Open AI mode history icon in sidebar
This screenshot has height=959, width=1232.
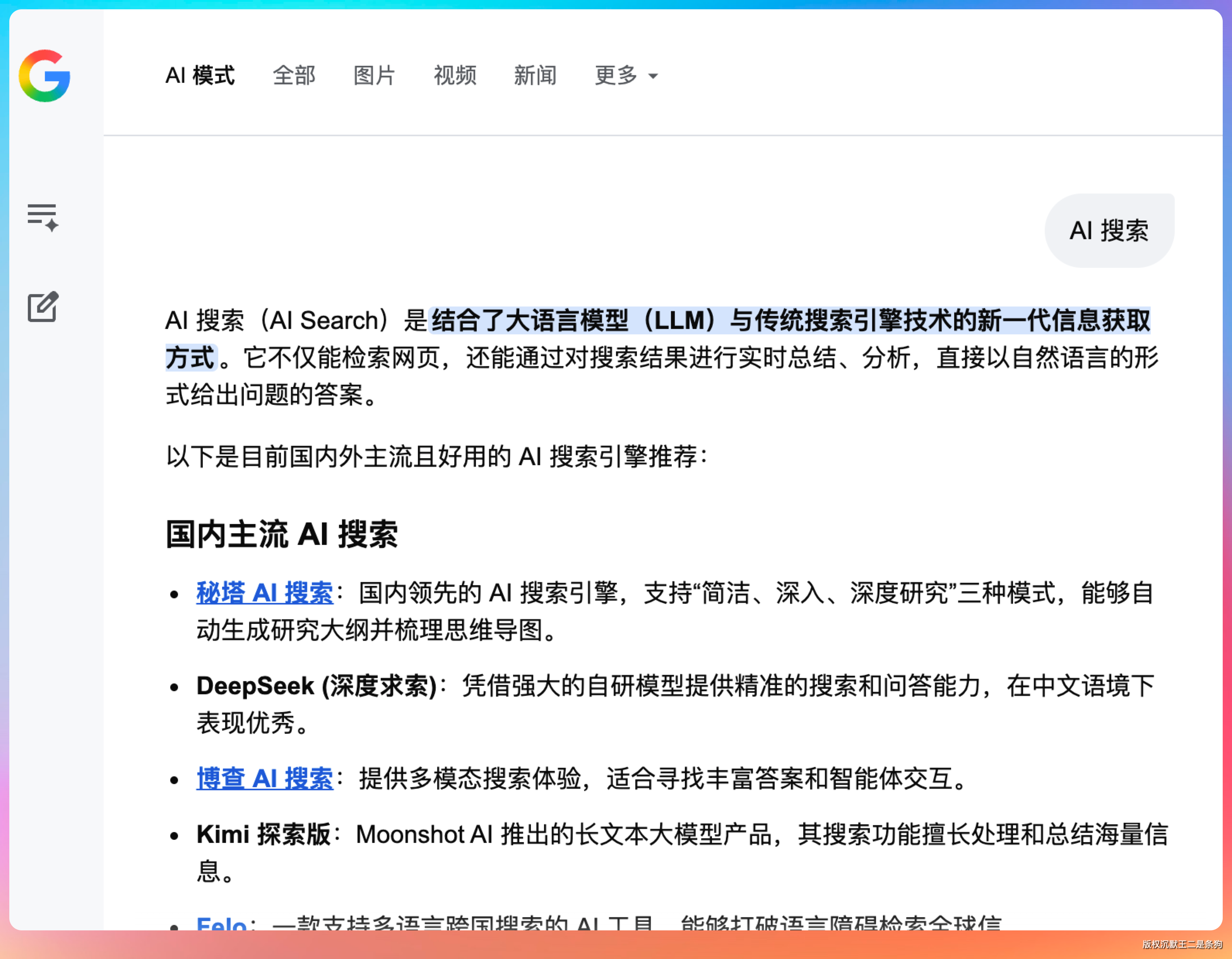43,217
